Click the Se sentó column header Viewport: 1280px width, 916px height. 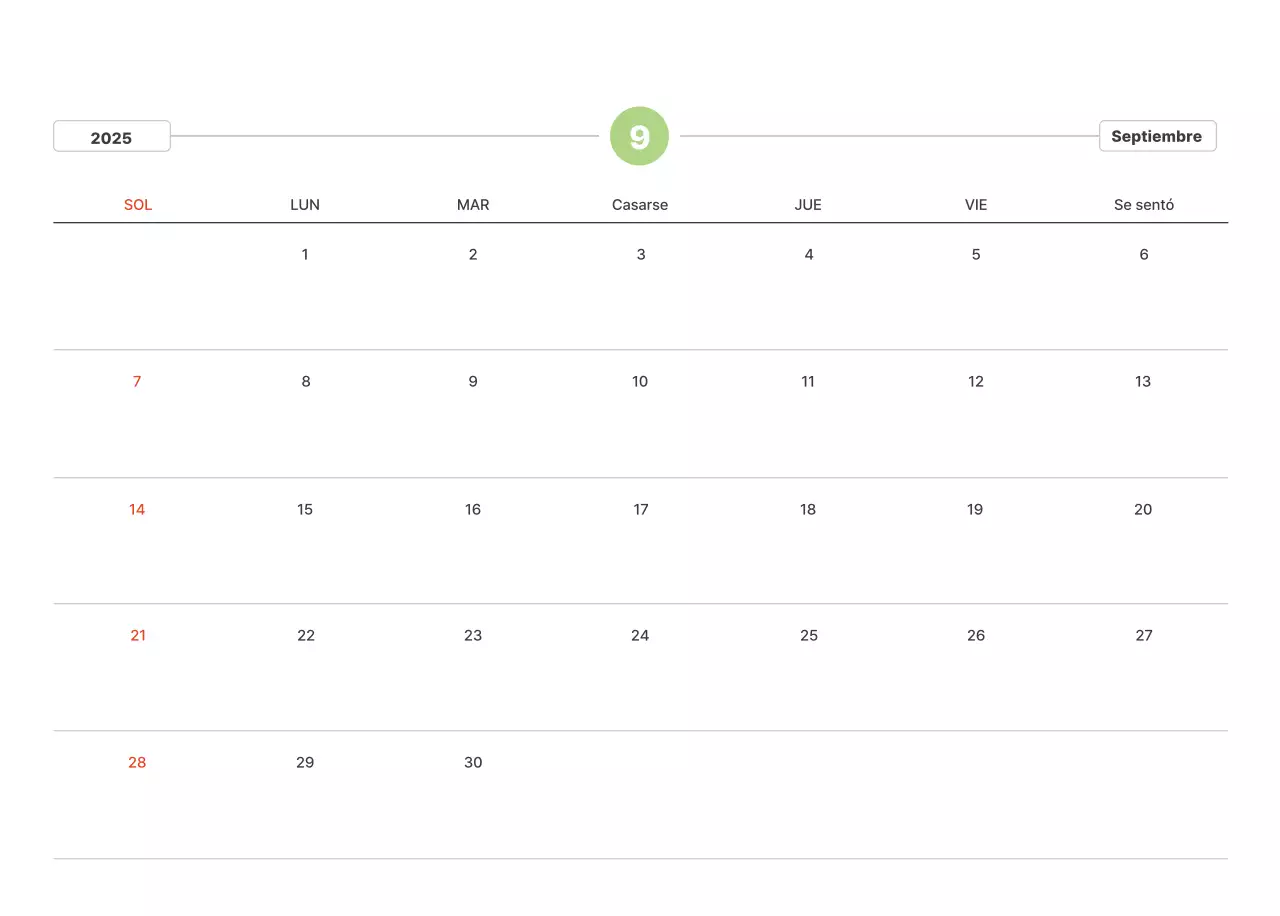[1144, 205]
